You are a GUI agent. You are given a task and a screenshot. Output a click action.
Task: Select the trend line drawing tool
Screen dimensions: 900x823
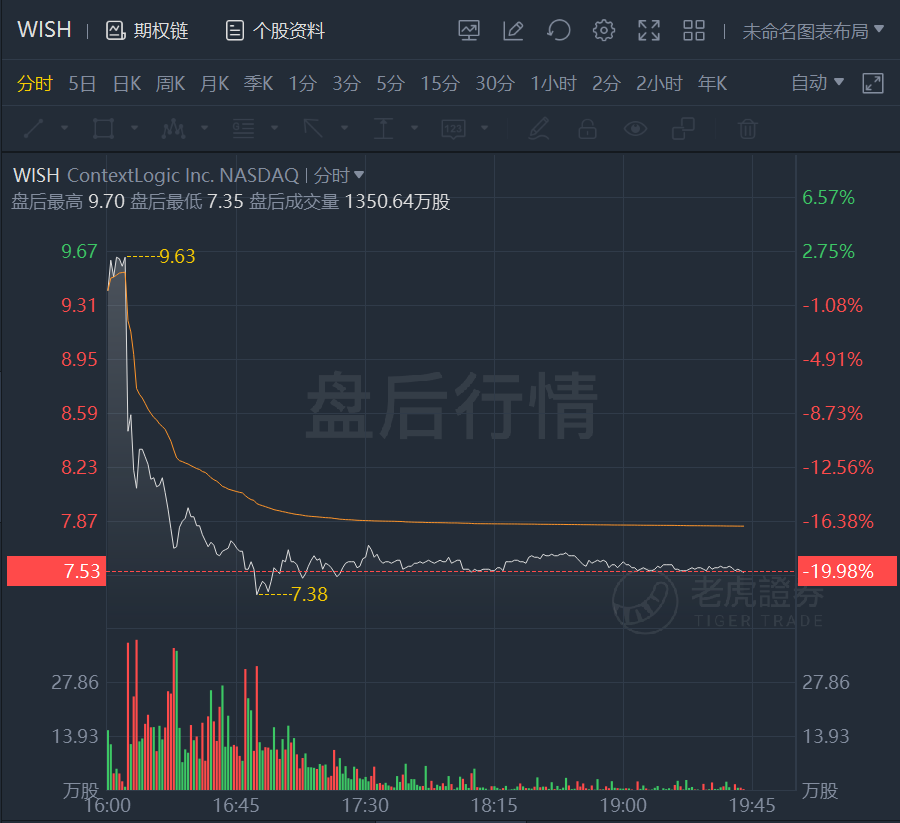(x=33, y=129)
